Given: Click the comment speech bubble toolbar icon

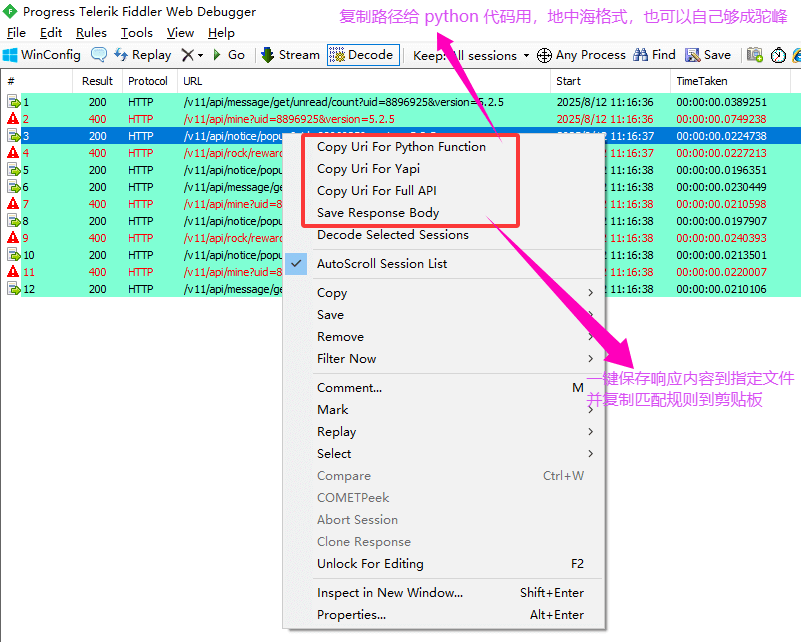Looking at the screenshot, I should click(99, 55).
